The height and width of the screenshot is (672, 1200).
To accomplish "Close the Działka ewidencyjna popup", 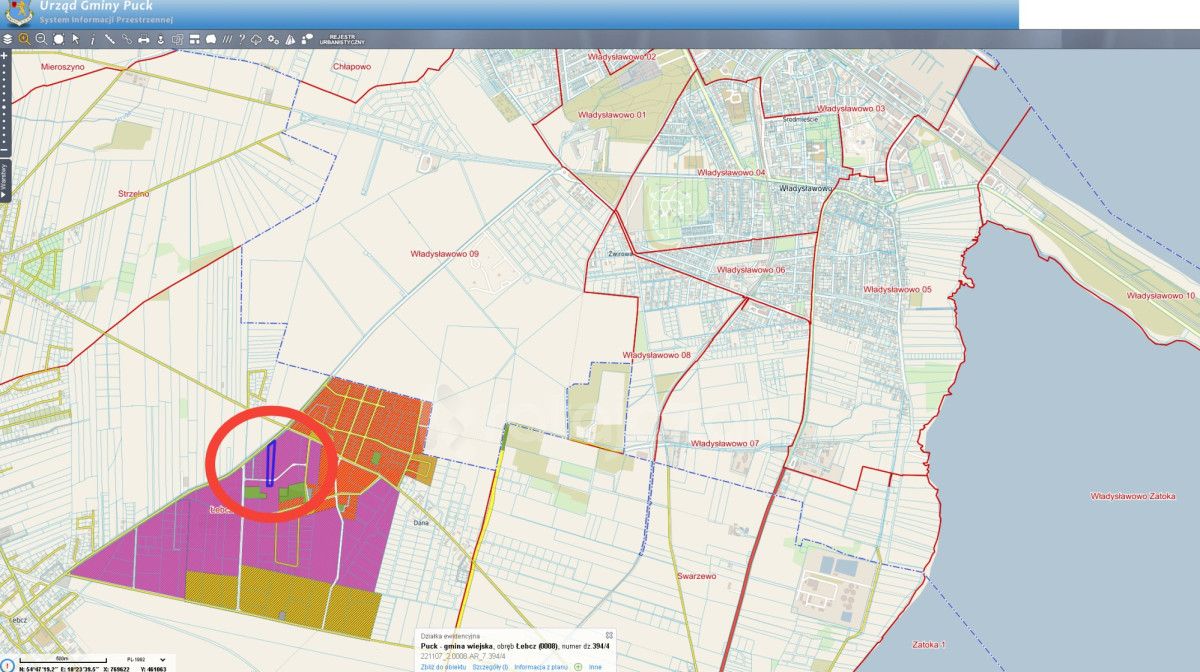I will pos(609,635).
